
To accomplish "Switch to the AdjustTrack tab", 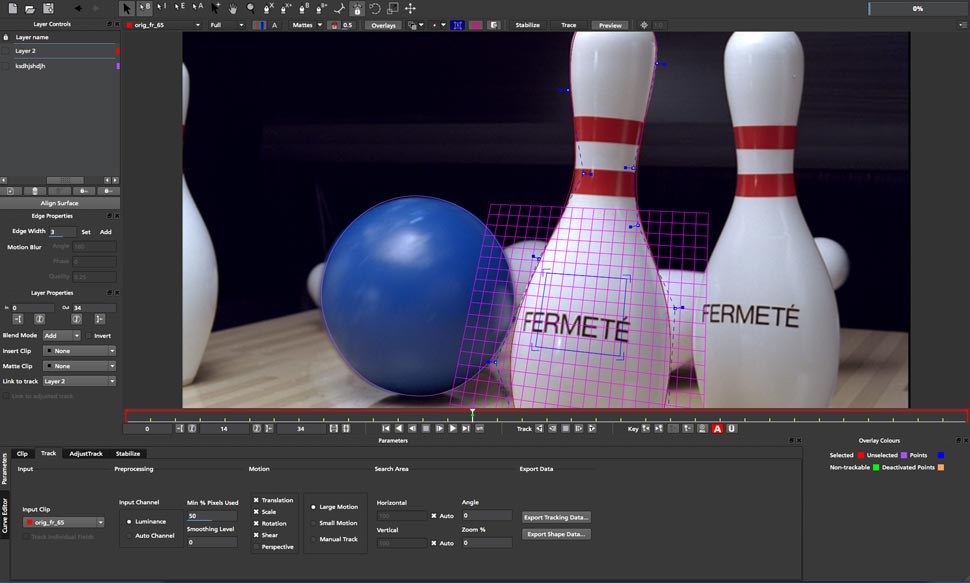I will pos(85,453).
